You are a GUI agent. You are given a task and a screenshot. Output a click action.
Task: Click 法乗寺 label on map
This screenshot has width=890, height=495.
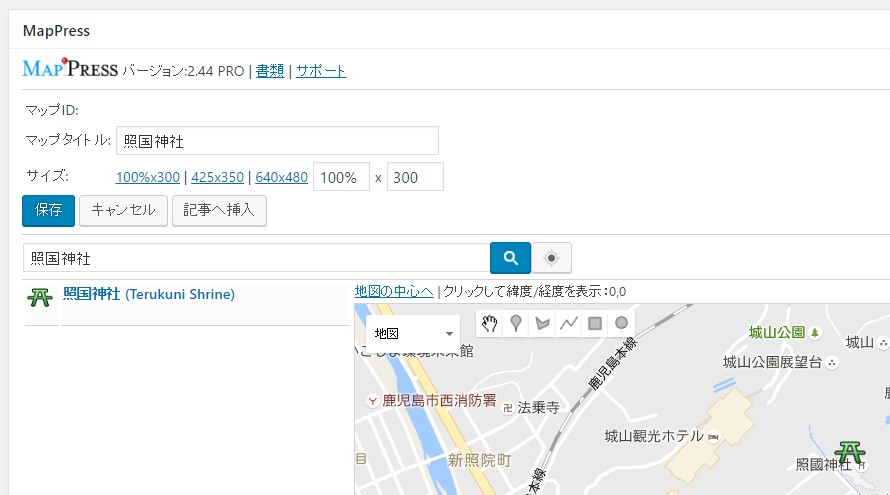coord(538,408)
